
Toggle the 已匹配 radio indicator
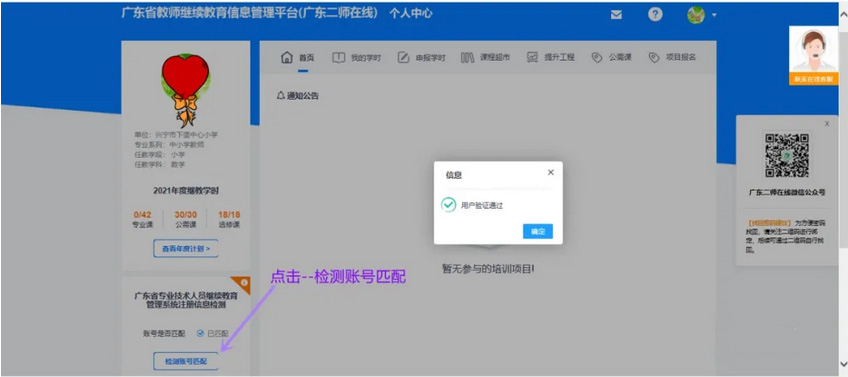coord(200,334)
